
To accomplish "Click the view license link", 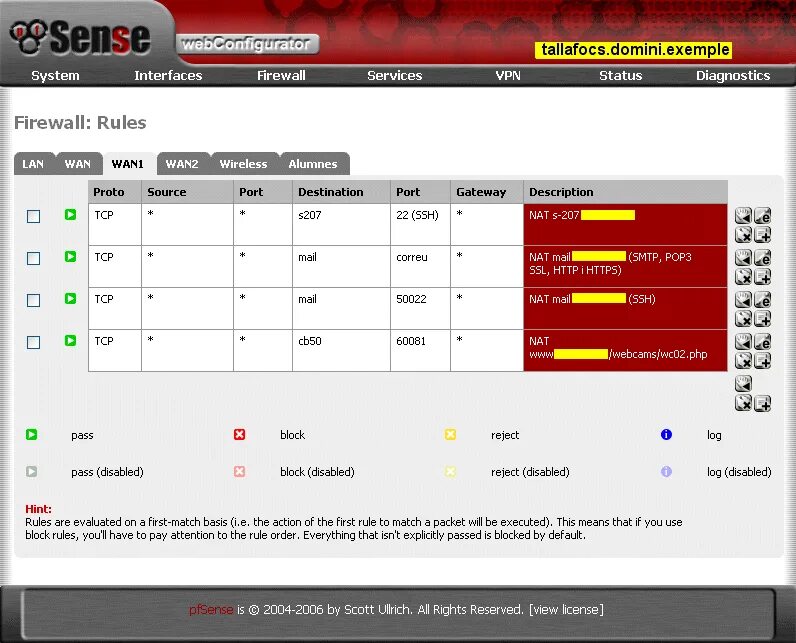I will (x=567, y=610).
